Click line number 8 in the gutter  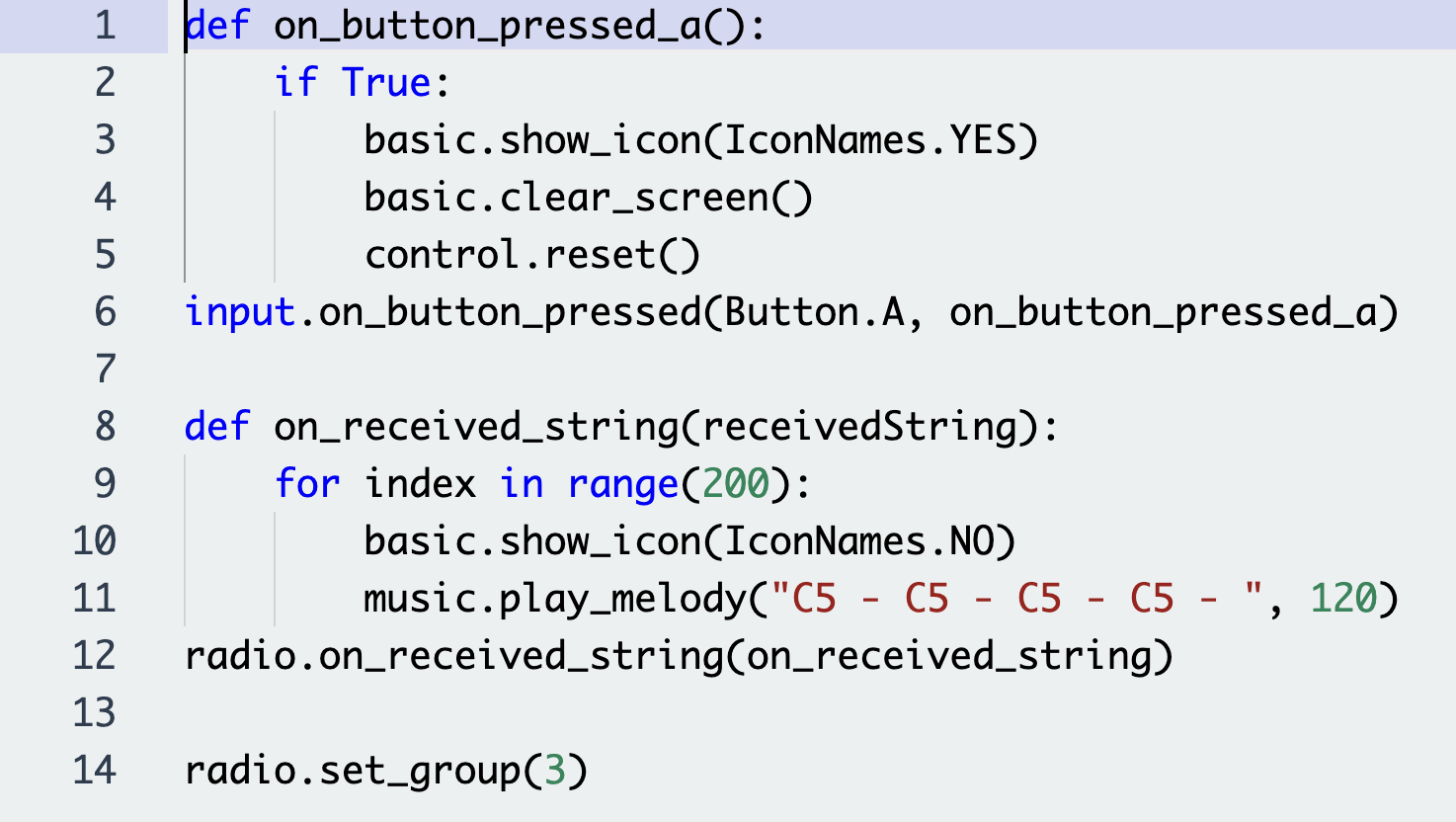tap(106, 427)
